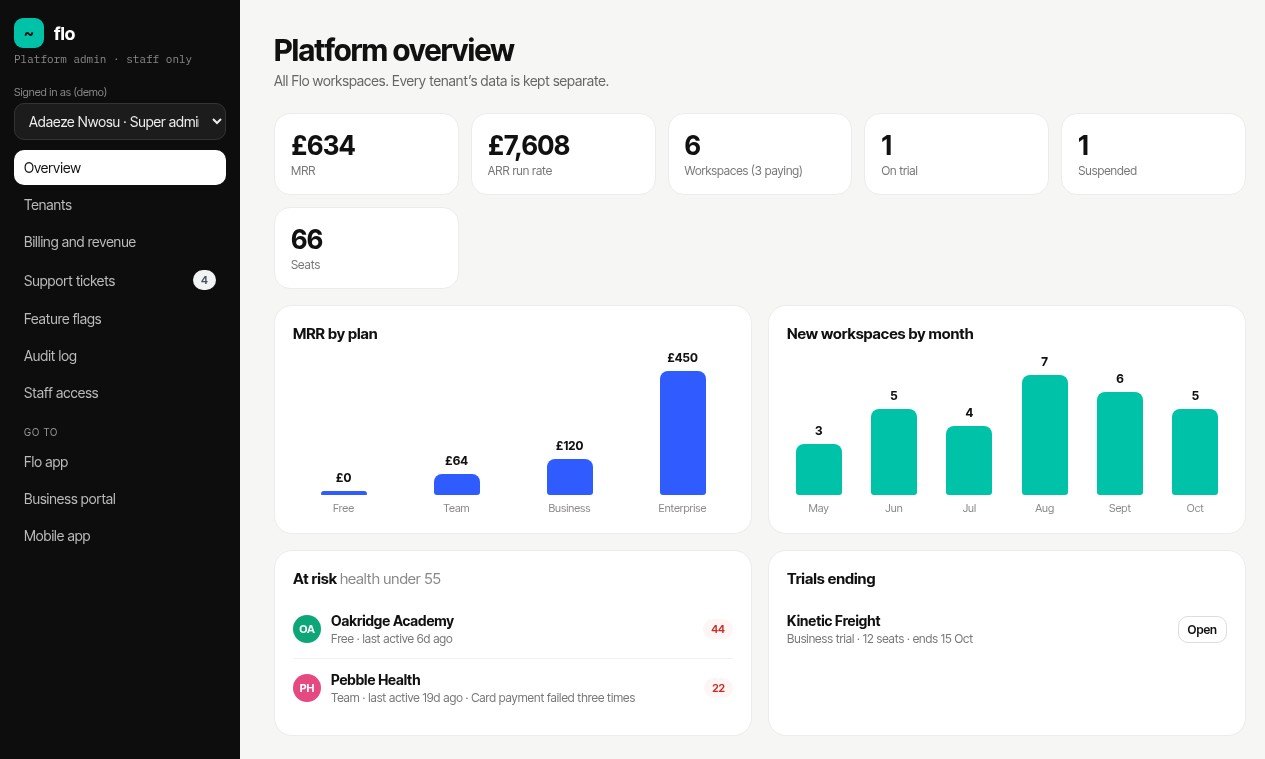
Task: Click the Jun bar in new workspaces chart
Action: (894, 452)
